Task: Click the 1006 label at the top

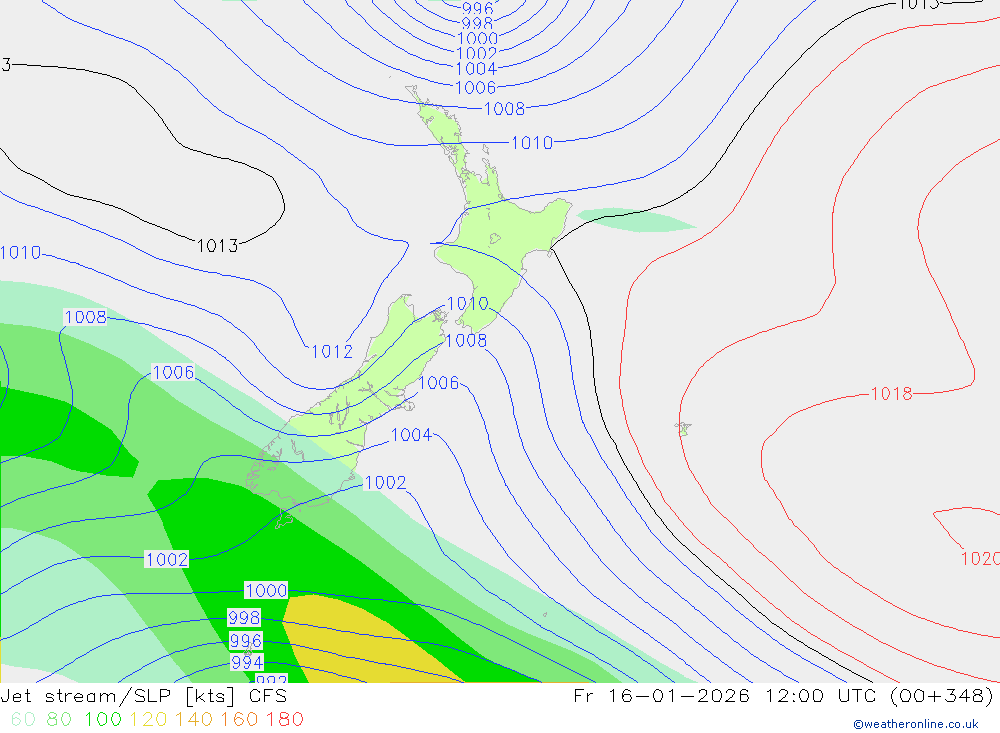Action: tap(476, 87)
